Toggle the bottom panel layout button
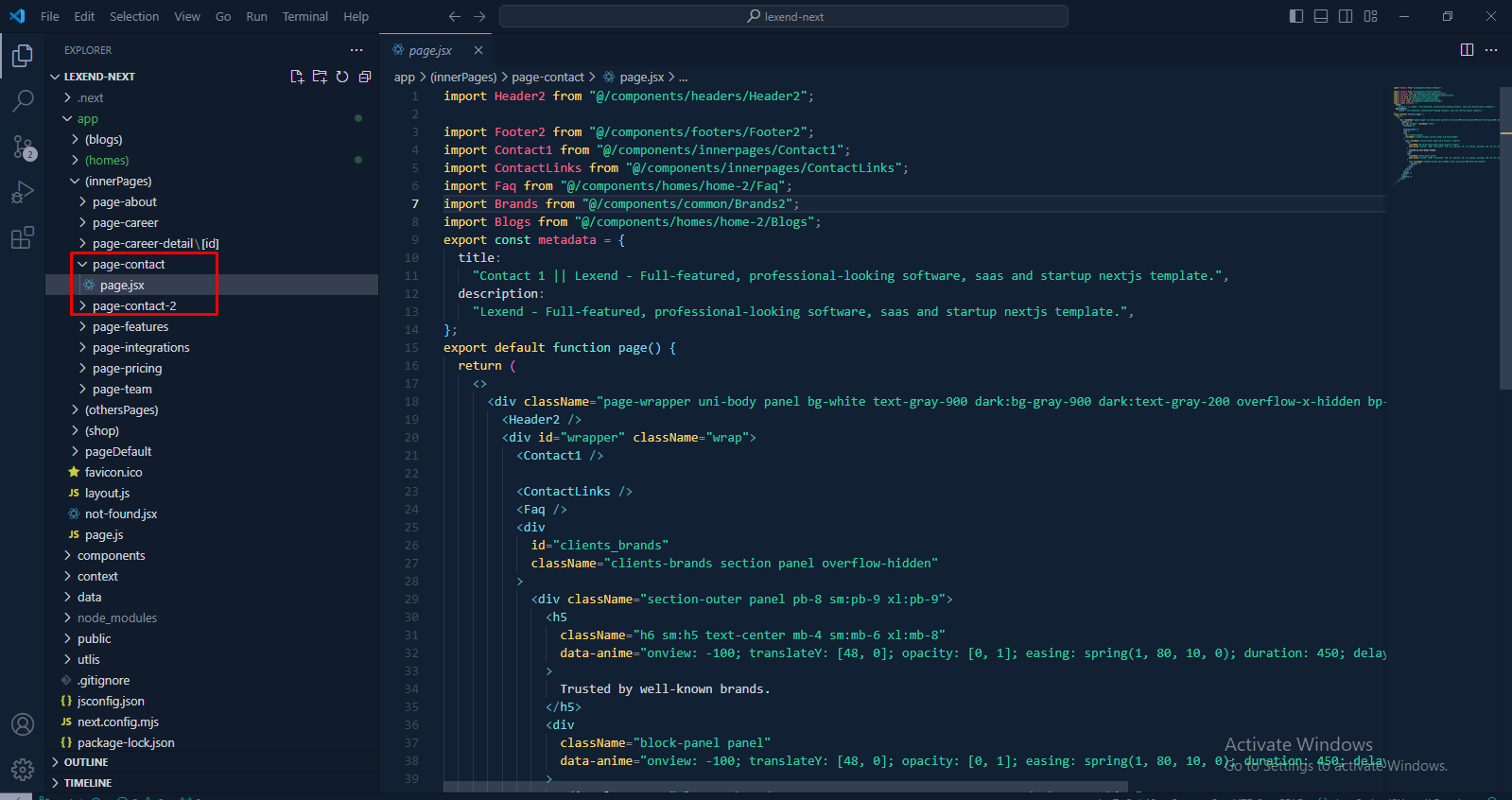 tap(1321, 16)
